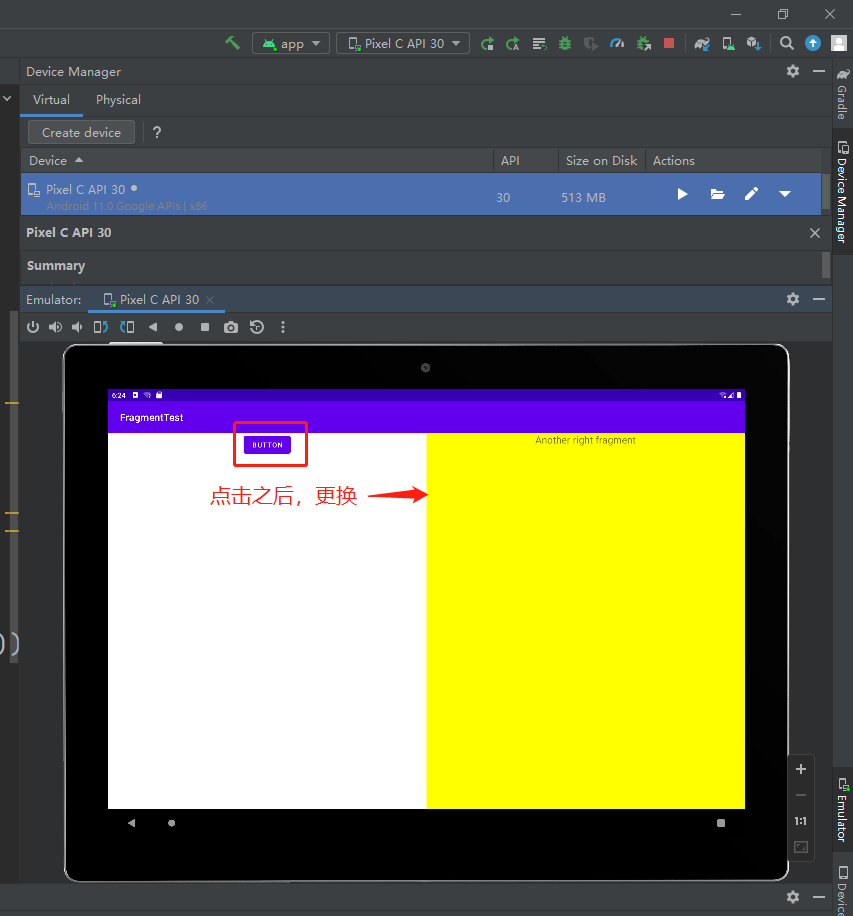
Task: Open the app run configuration dropdown
Action: pyautogui.click(x=291, y=44)
